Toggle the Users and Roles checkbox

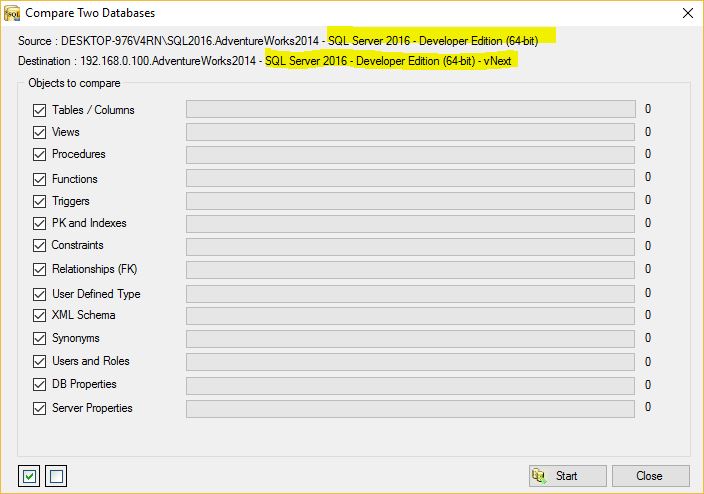[40, 361]
